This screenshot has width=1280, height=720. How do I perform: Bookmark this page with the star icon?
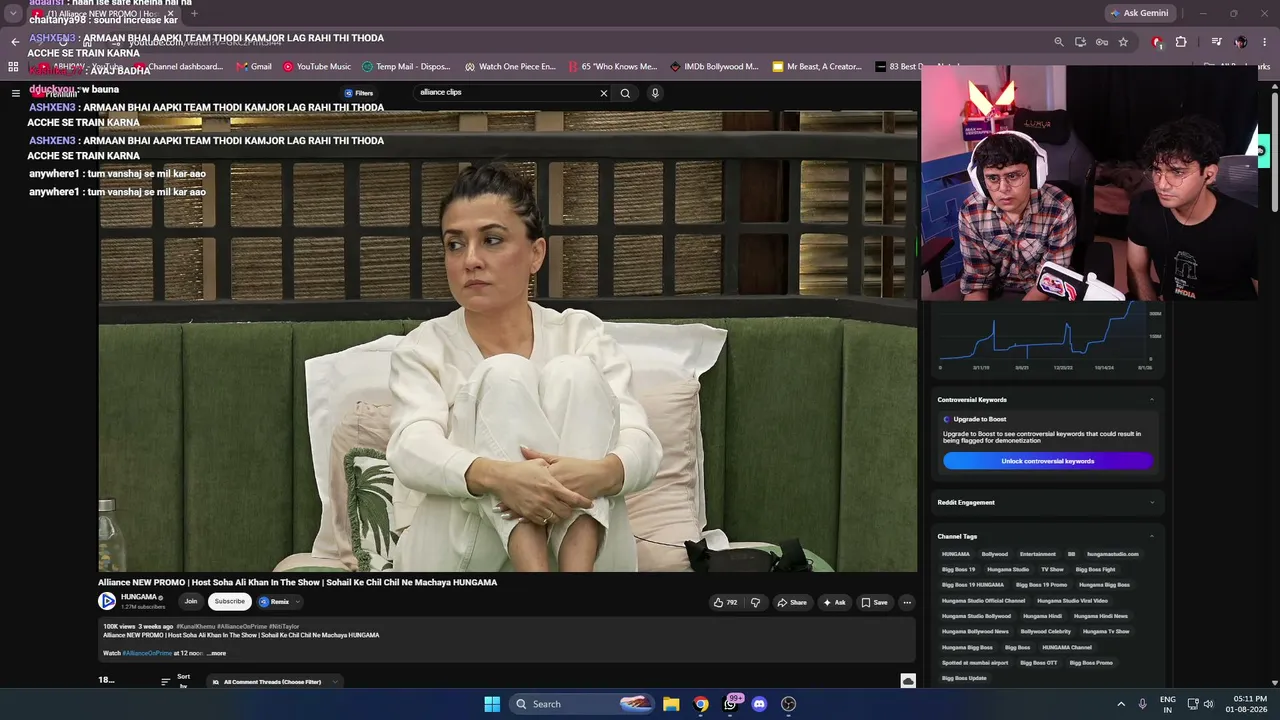(1123, 42)
